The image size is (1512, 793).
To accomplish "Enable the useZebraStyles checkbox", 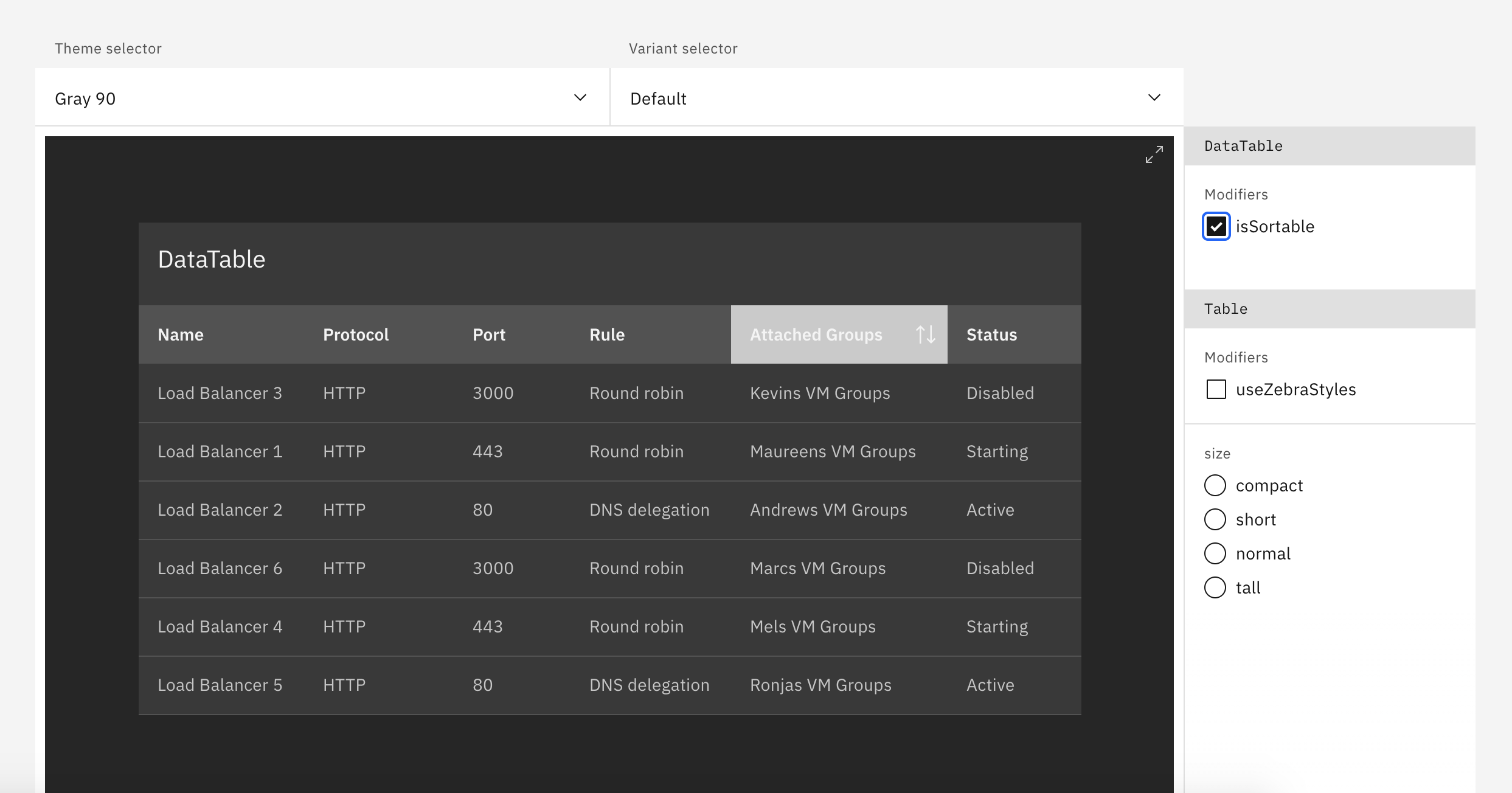I will click(x=1216, y=389).
